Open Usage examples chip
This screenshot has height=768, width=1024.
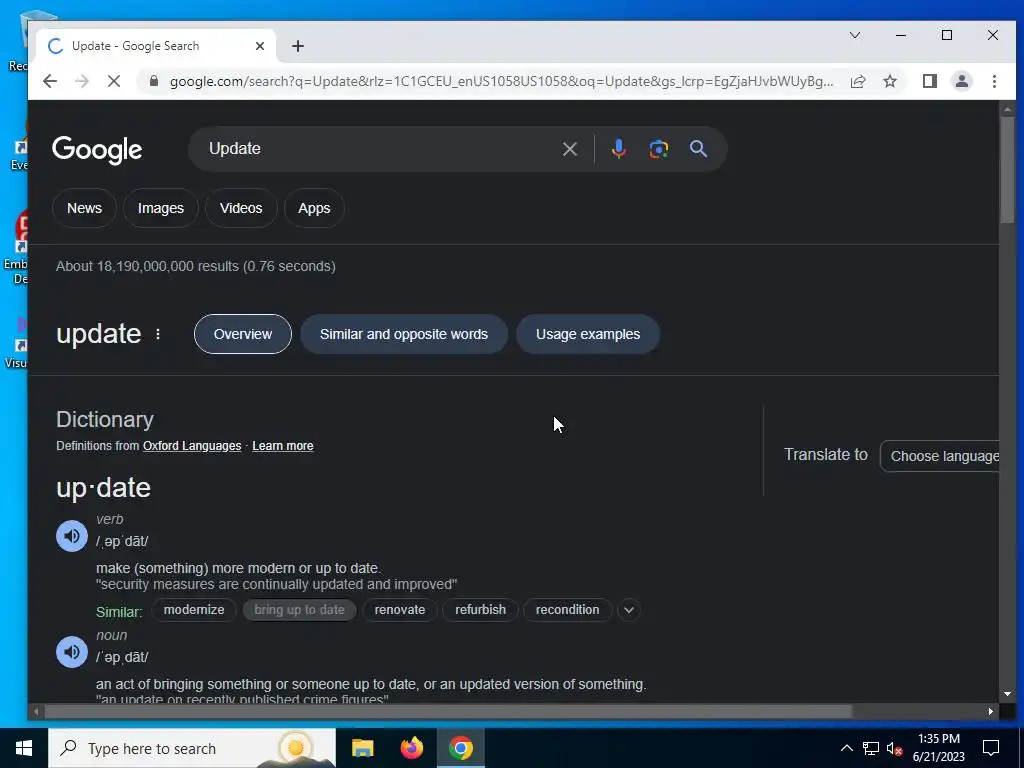tap(588, 334)
